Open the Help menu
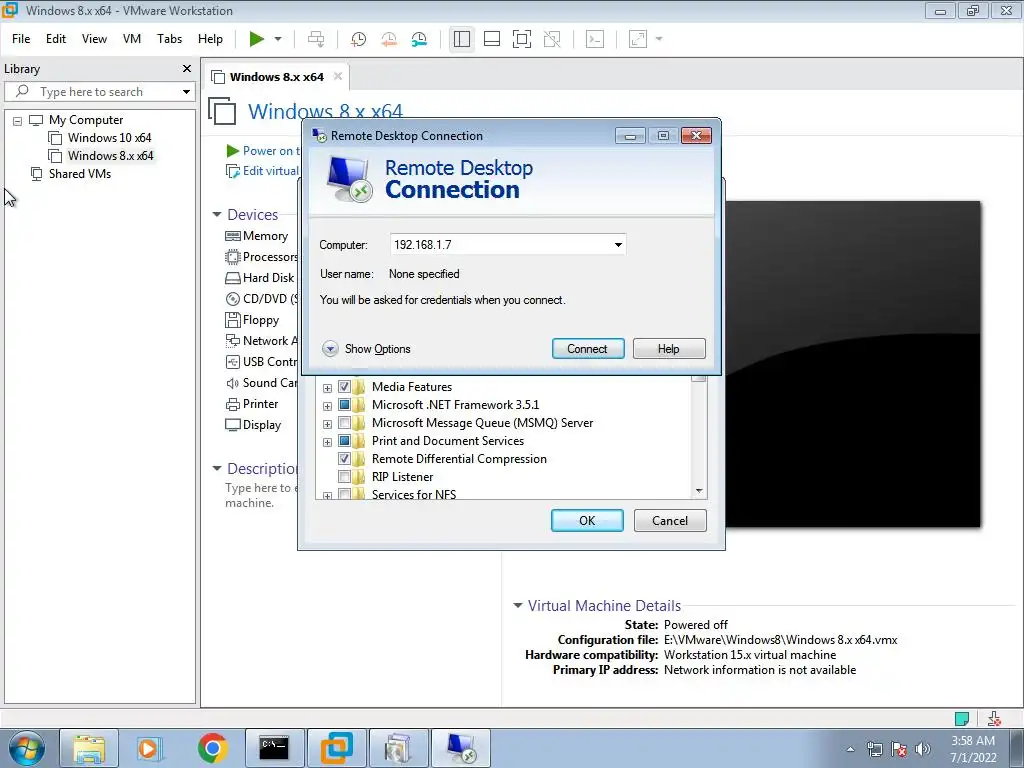The image size is (1024, 768). click(x=210, y=39)
